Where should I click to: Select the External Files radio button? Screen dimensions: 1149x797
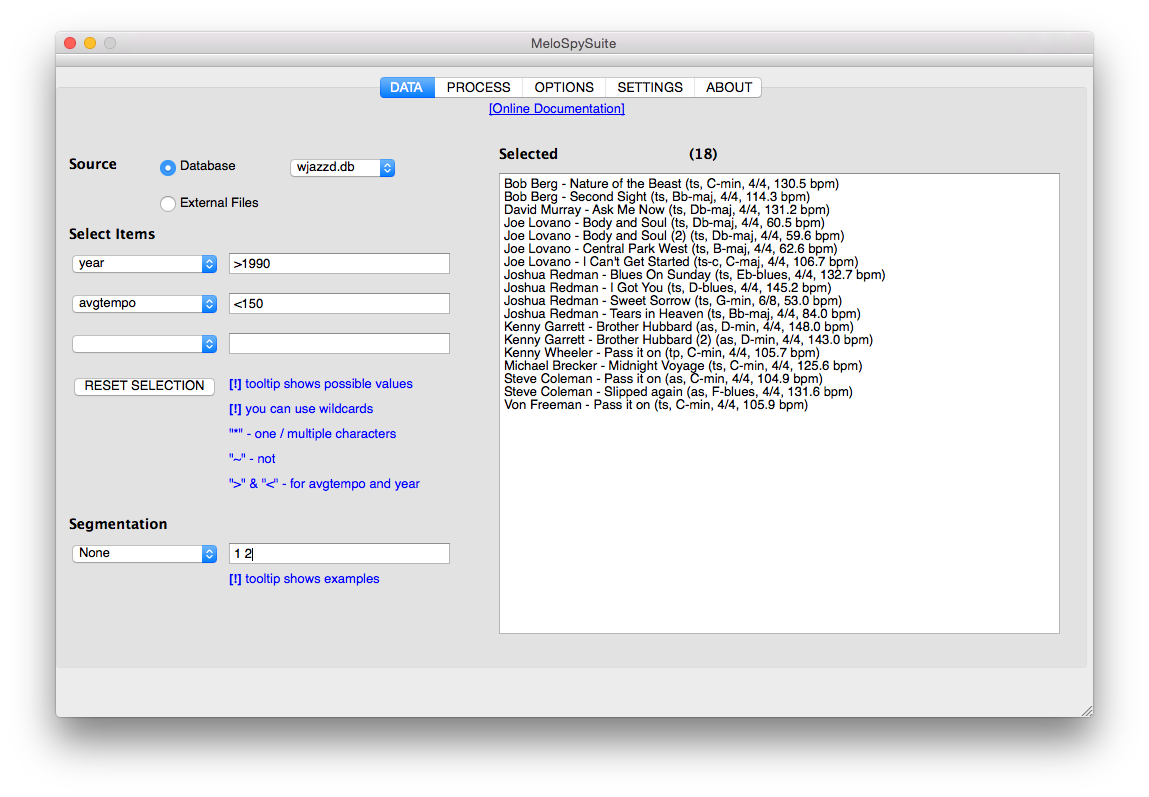pyautogui.click(x=168, y=203)
